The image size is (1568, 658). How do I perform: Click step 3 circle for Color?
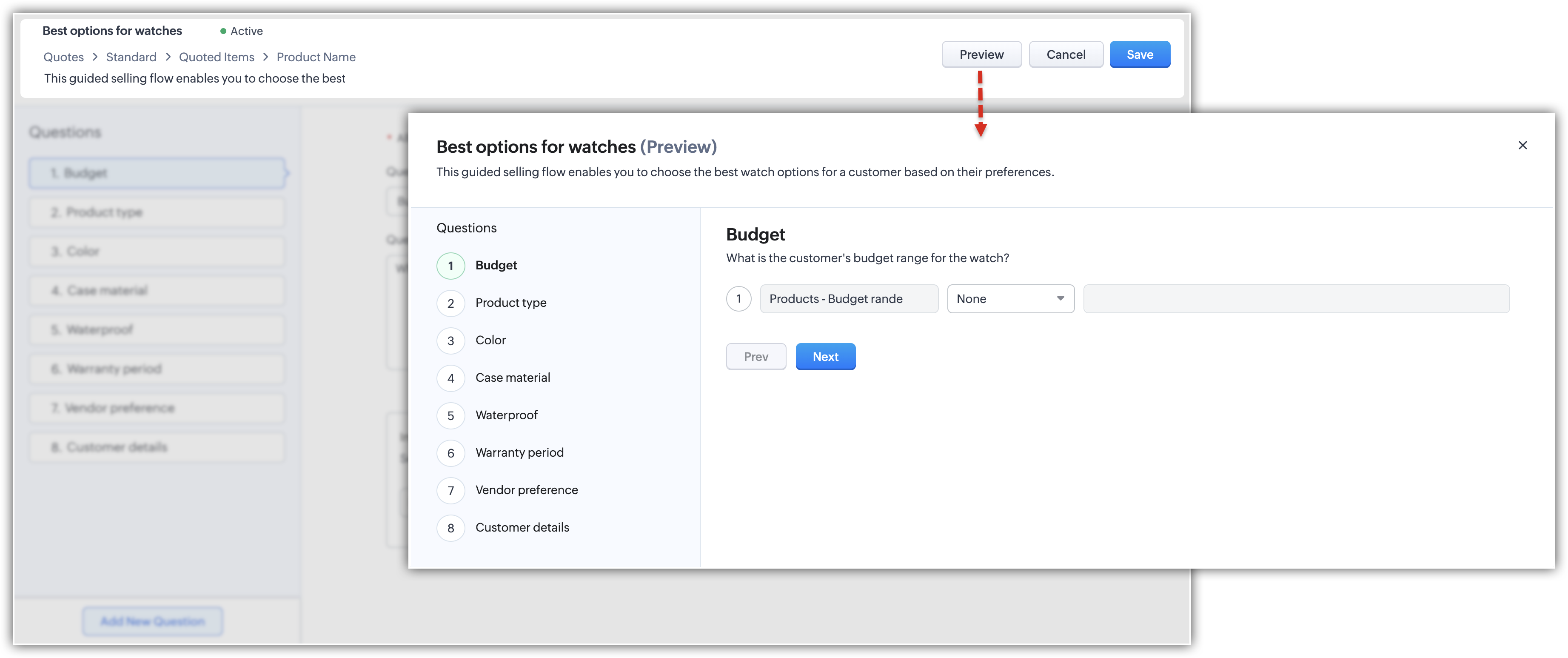(450, 340)
